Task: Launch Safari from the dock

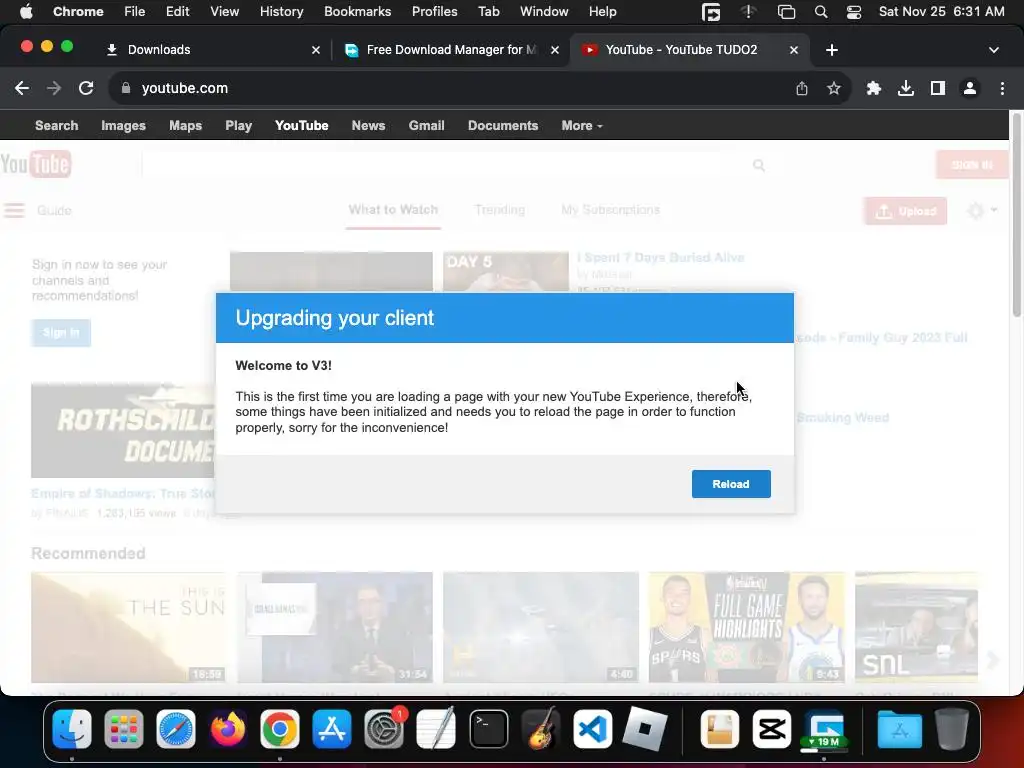Action: 176,729
